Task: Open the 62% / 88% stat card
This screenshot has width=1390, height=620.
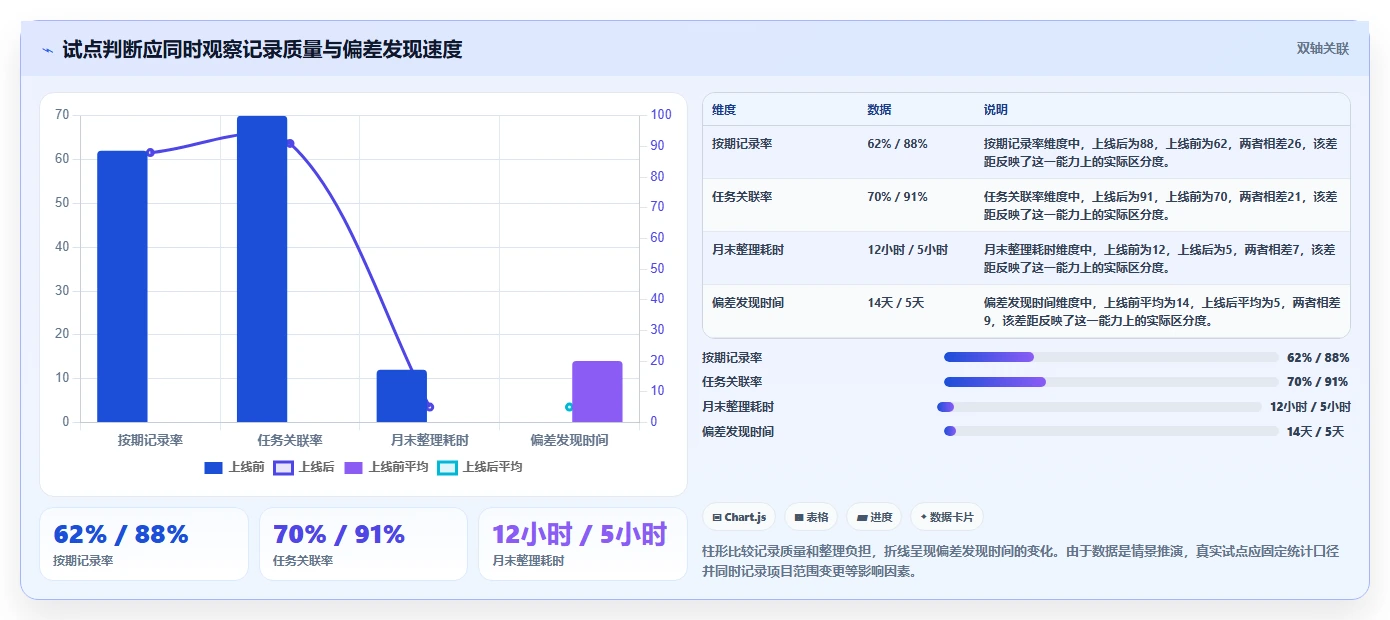Action: (x=144, y=544)
